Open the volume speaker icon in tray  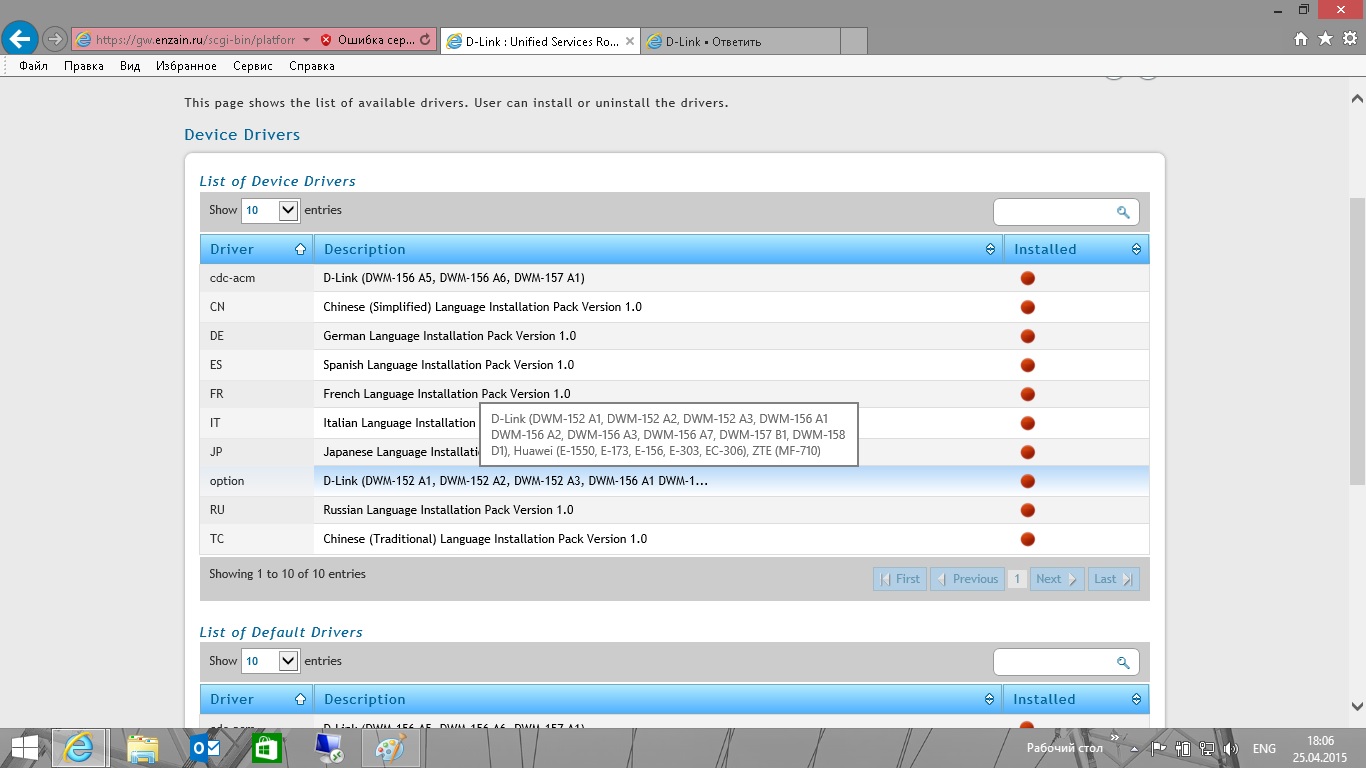(1231, 748)
